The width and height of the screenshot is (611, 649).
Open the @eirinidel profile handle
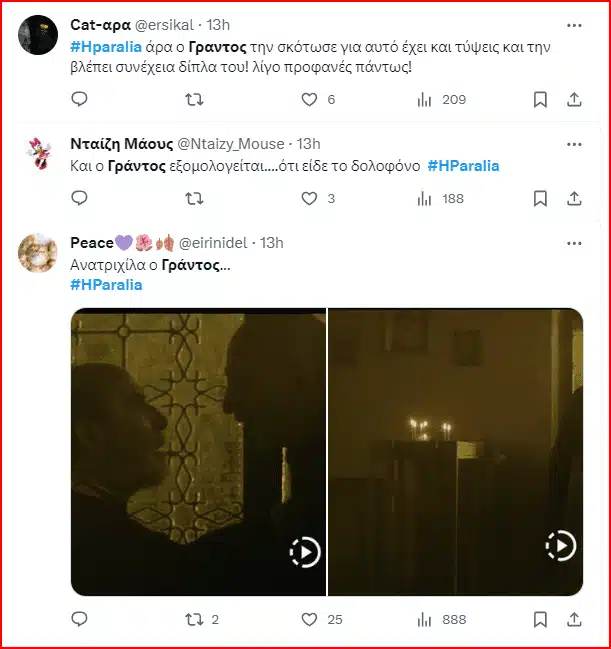213,243
